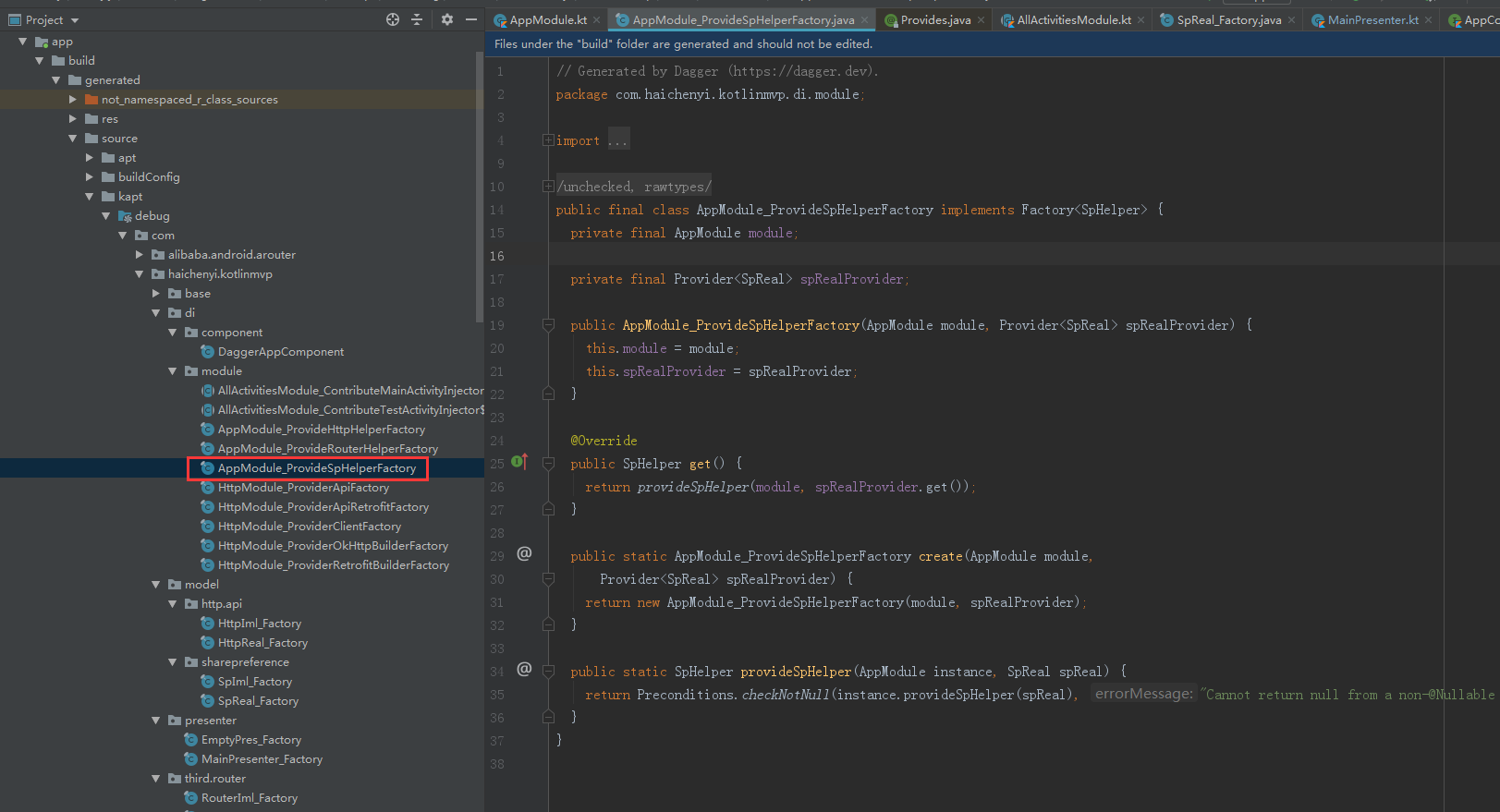Click the folded import ellipsis
The height and width of the screenshot is (812, 1500).
[x=618, y=140]
